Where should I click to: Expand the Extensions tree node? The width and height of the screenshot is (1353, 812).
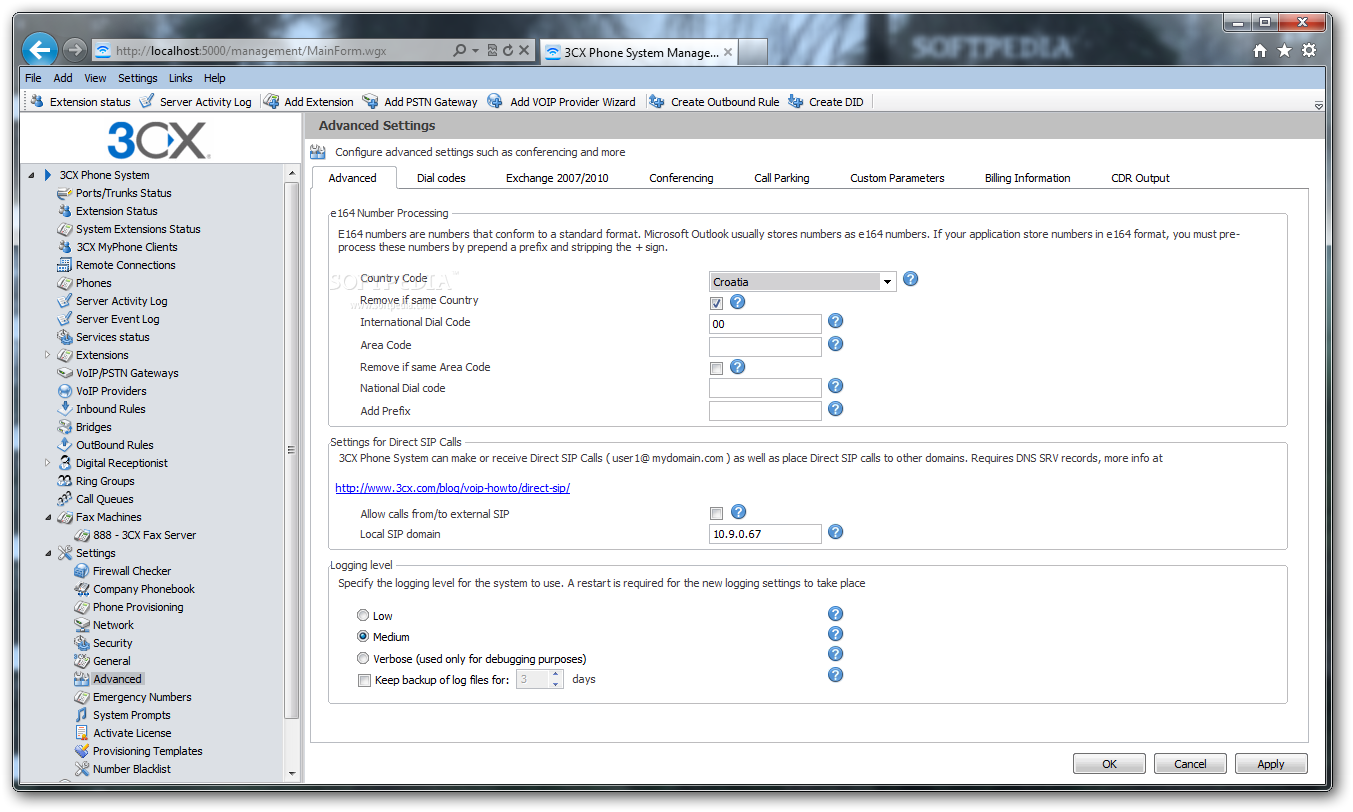click(48, 355)
